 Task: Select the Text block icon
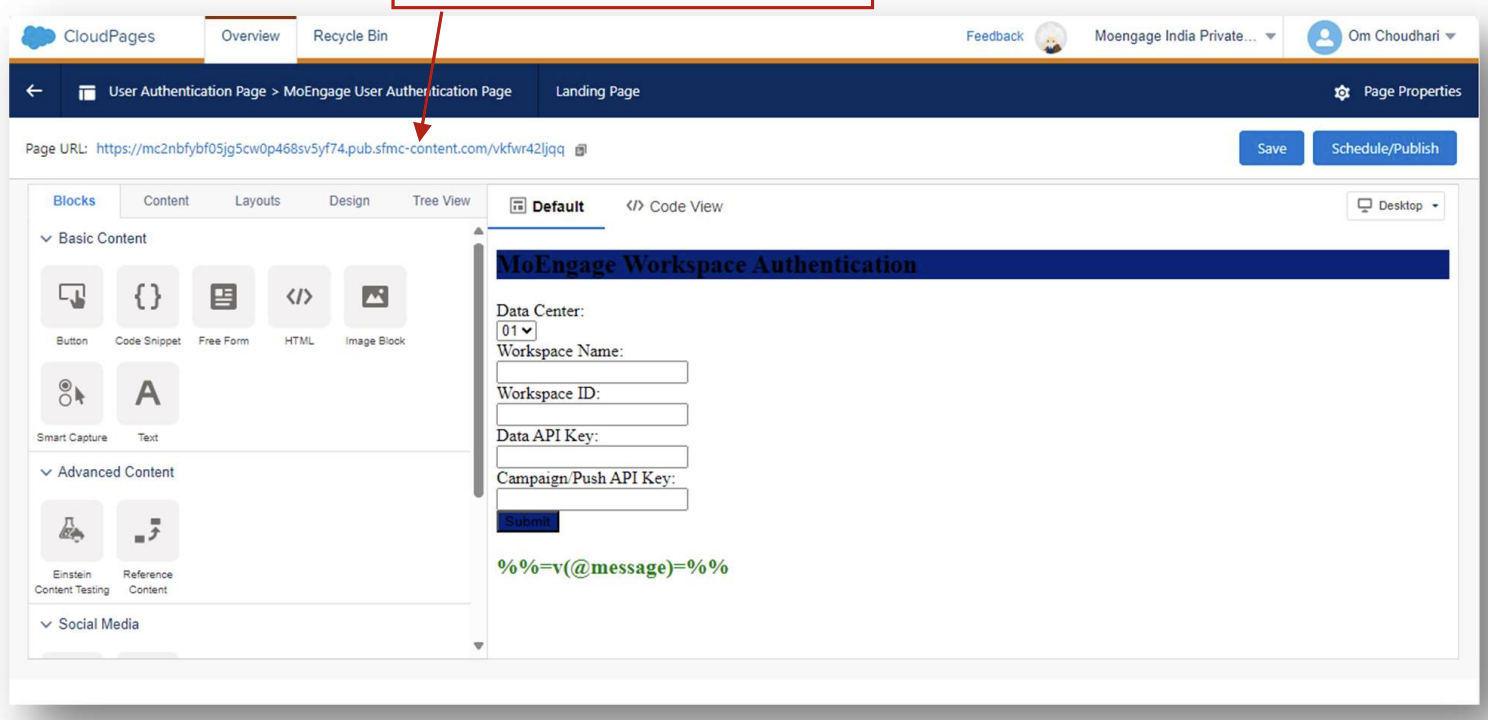click(148, 393)
